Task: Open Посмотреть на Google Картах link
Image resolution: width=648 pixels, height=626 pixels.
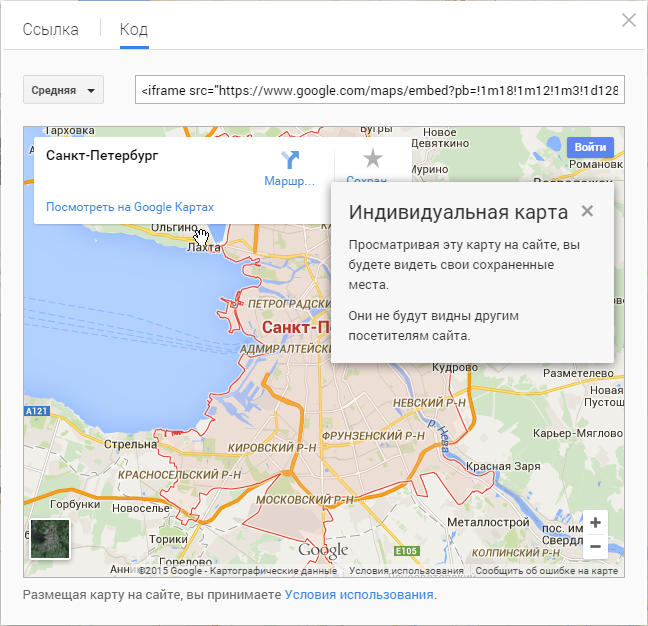Action: pyautogui.click(x=130, y=207)
